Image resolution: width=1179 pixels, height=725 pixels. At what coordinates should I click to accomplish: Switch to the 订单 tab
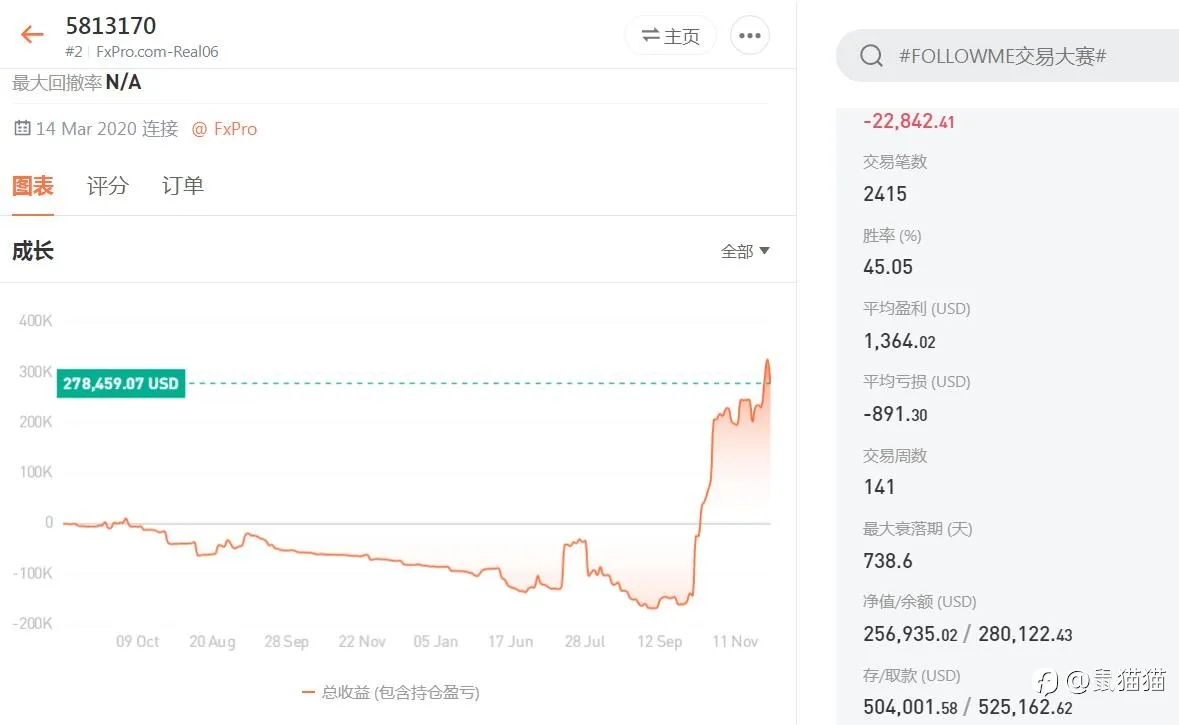(x=183, y=186)
